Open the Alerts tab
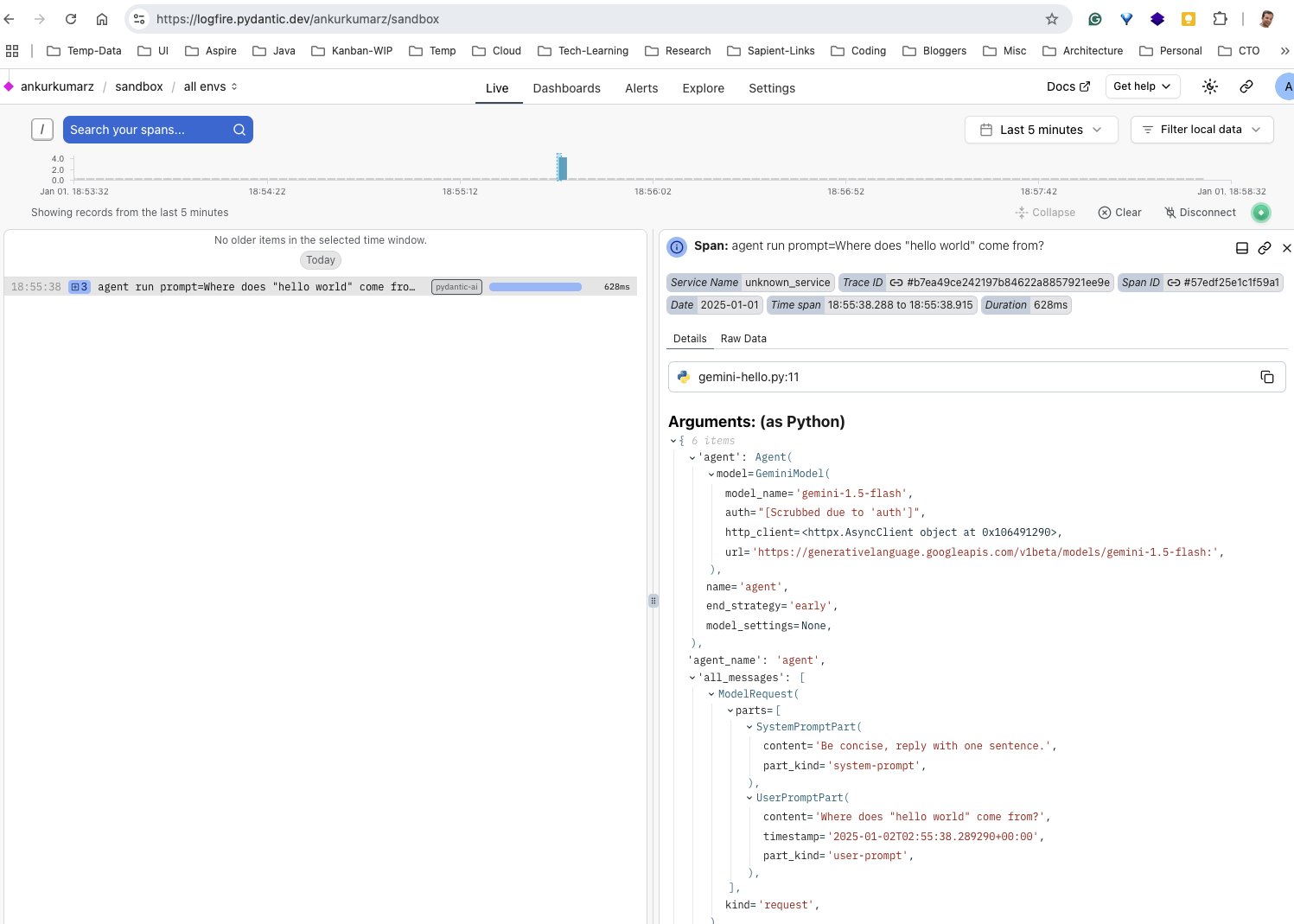 point(641,88)
